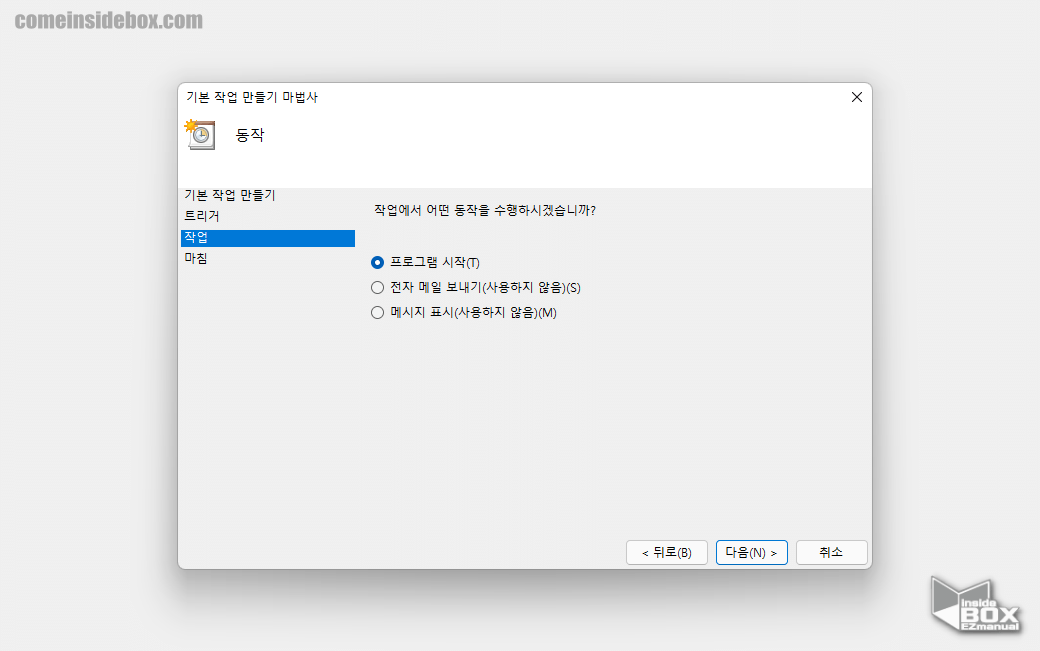Click the 프로그램 시작(T) label text
This screenshot has height=651, width=1040.
432,262
